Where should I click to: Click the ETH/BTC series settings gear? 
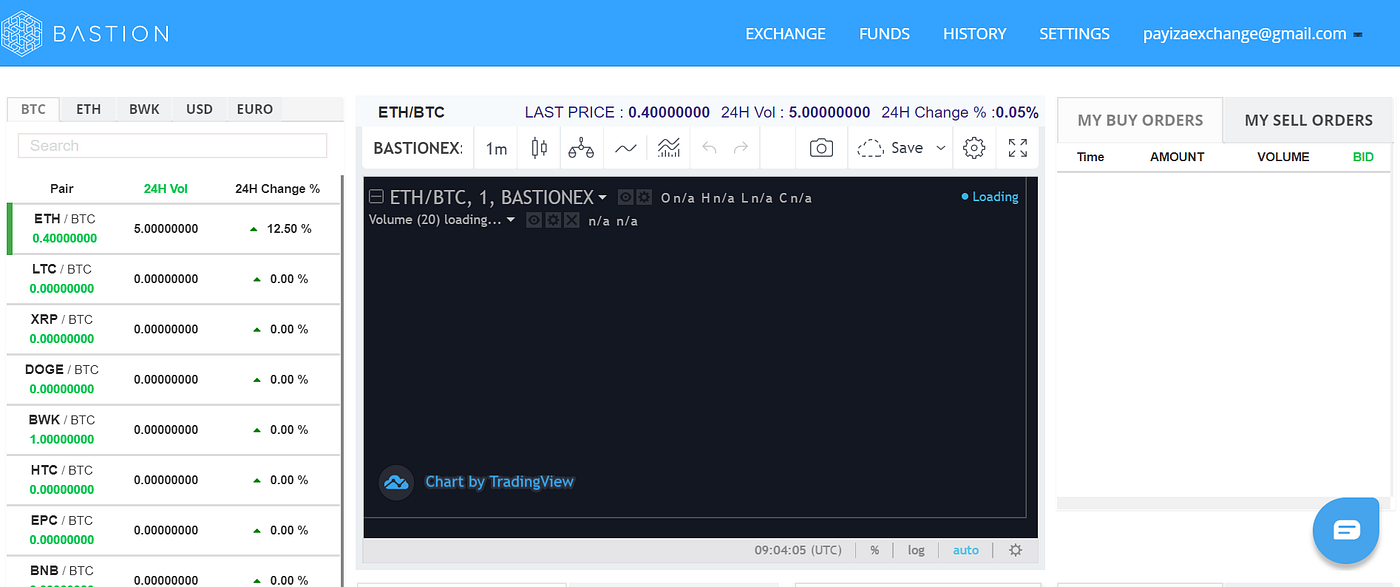coord(644,197)
